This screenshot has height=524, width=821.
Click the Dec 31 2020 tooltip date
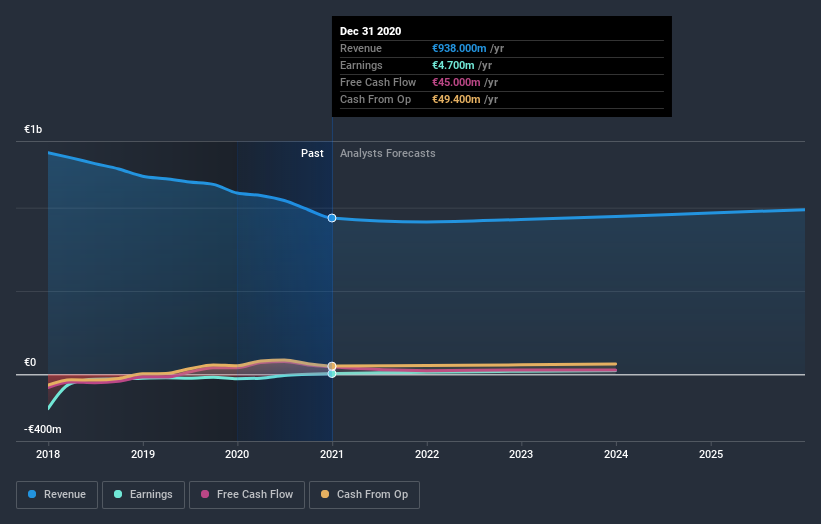pyautogui.click(x=370, y=31)
